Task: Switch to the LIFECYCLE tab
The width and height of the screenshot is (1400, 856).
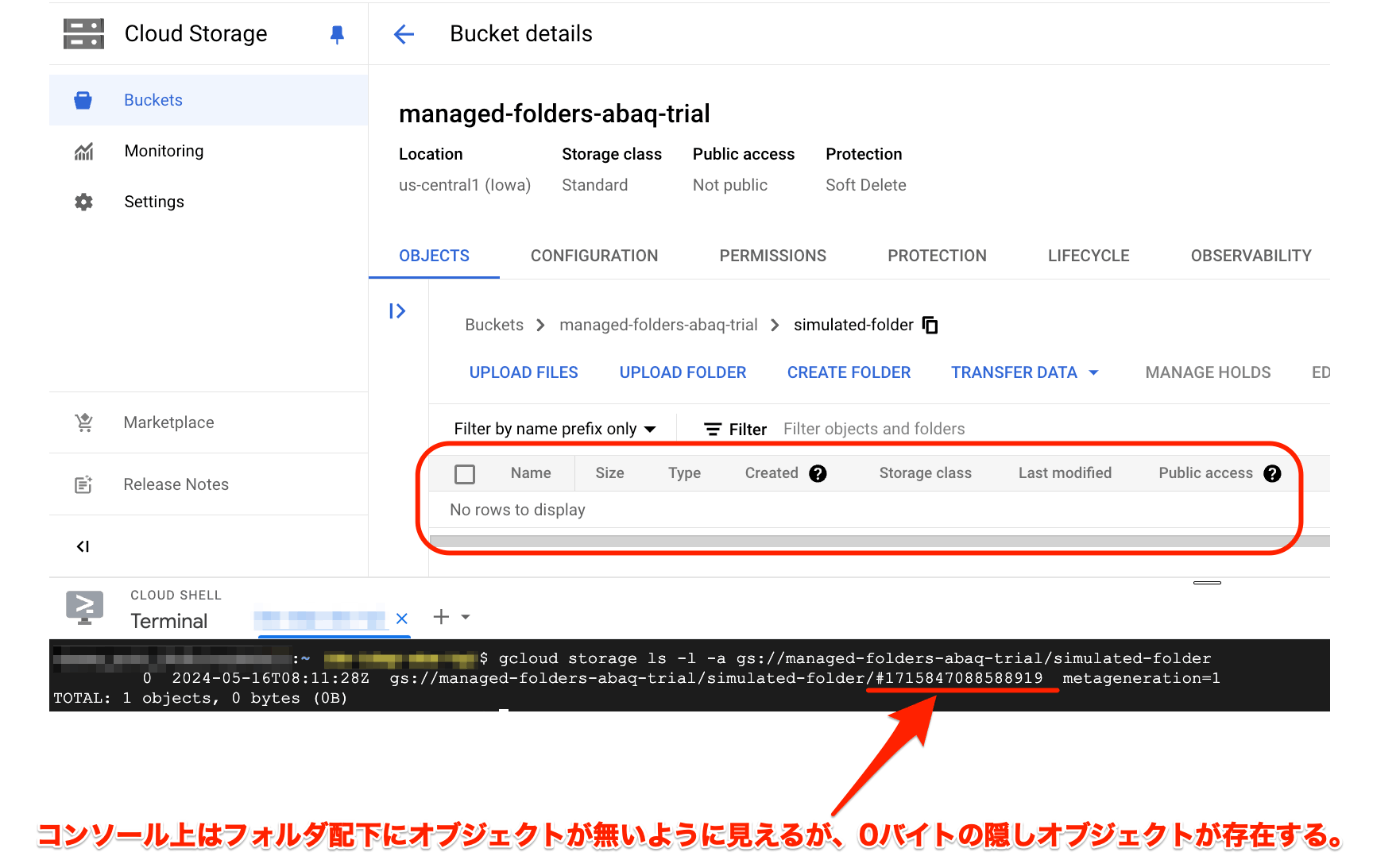Action: point(1089,256)
